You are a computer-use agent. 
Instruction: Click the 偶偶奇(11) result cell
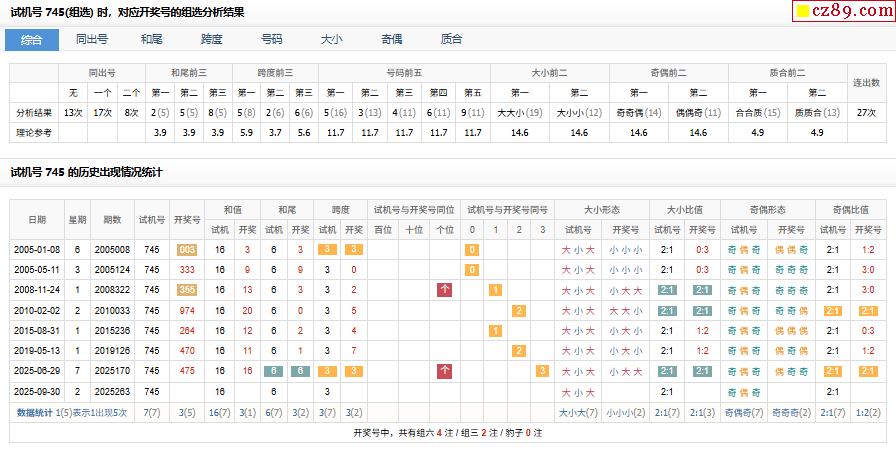698,113
